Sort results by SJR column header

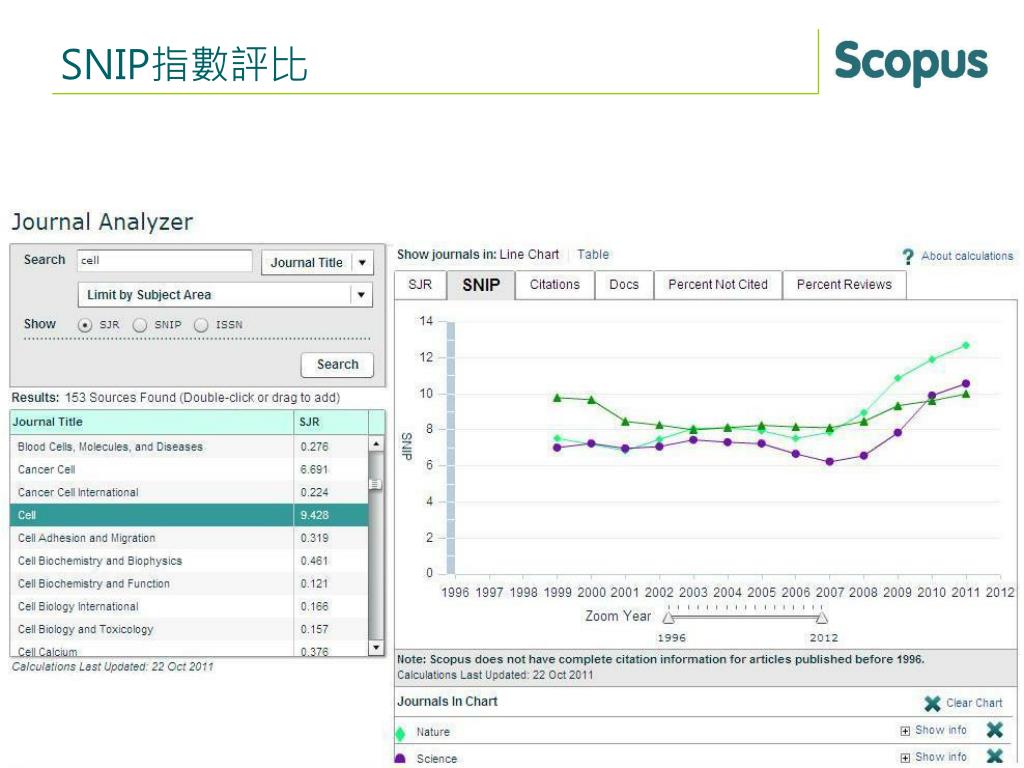point(330,422)
